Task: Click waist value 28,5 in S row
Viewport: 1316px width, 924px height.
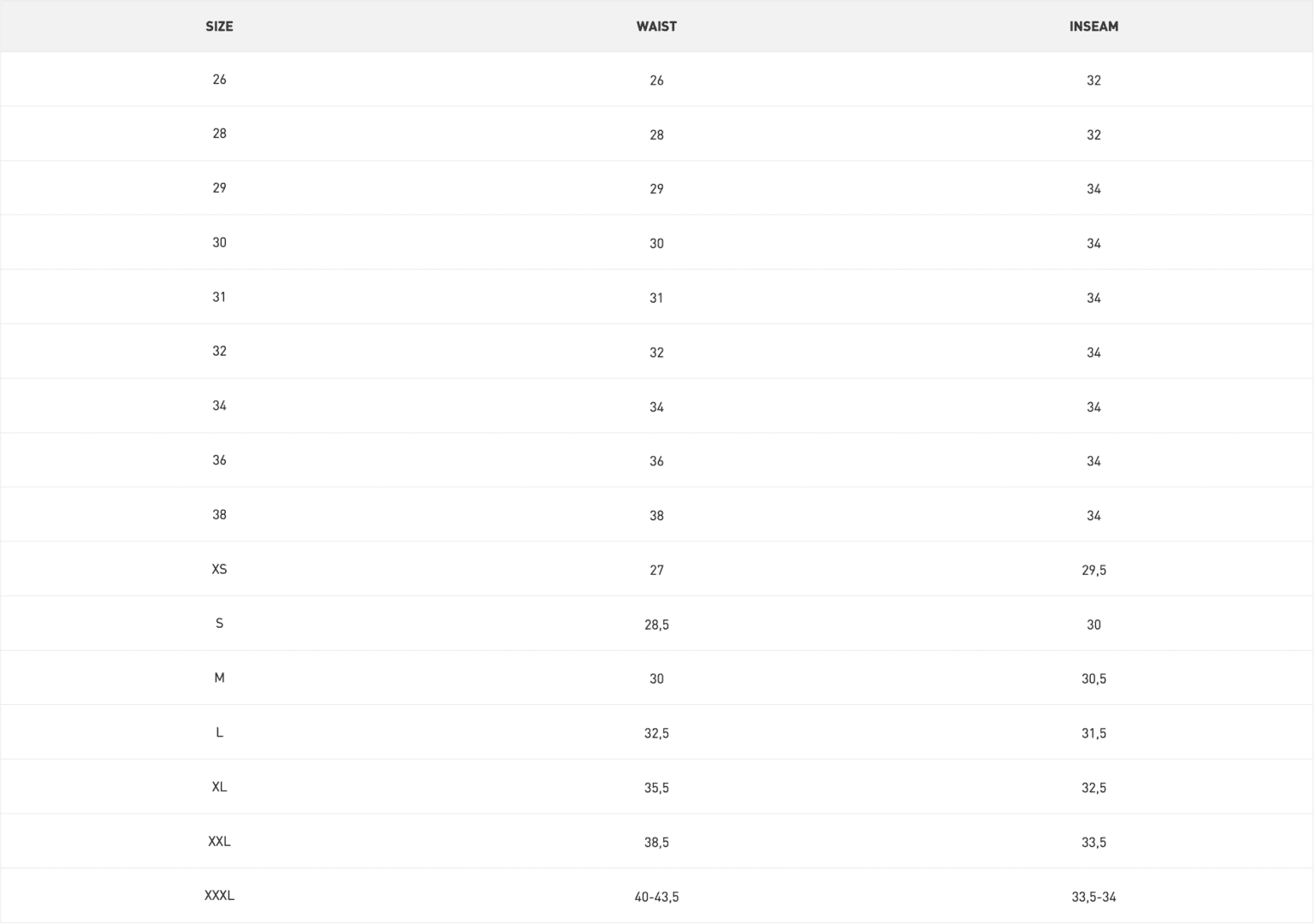Action: click(x=656, y=625)
